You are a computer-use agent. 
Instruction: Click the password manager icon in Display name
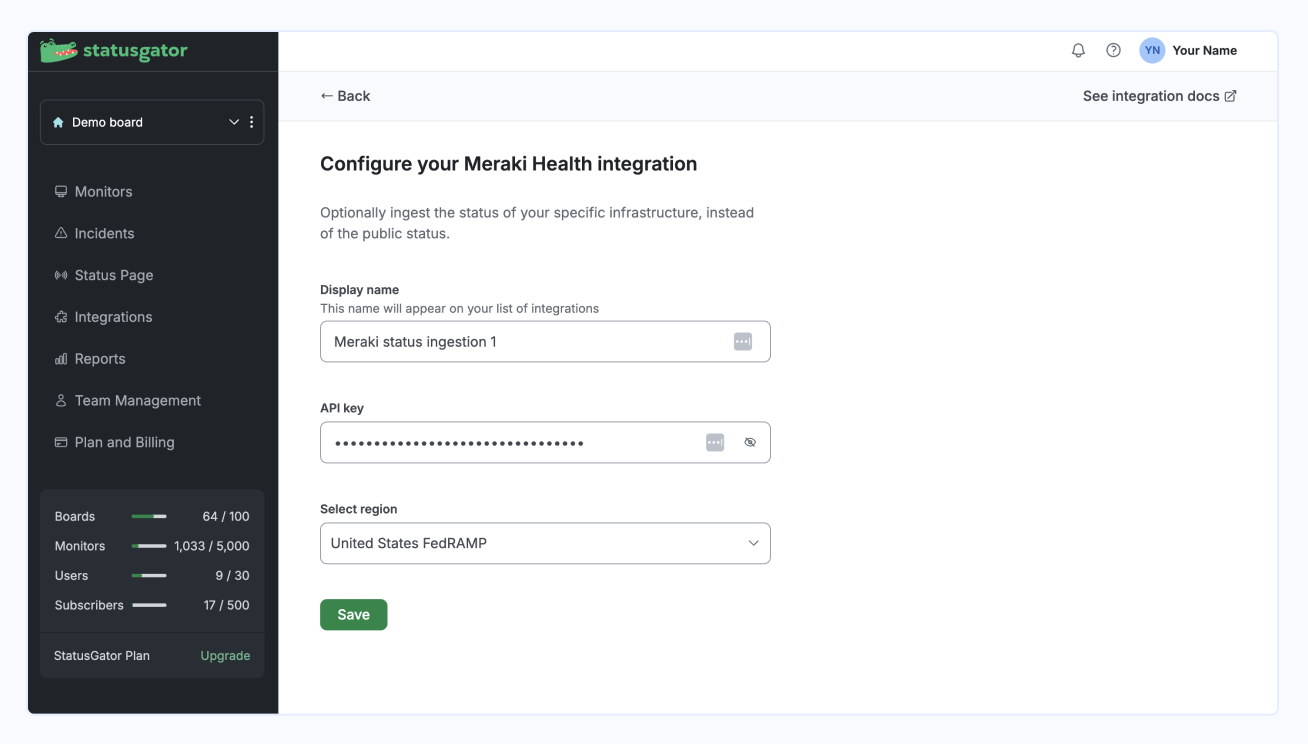click(743, 341)
